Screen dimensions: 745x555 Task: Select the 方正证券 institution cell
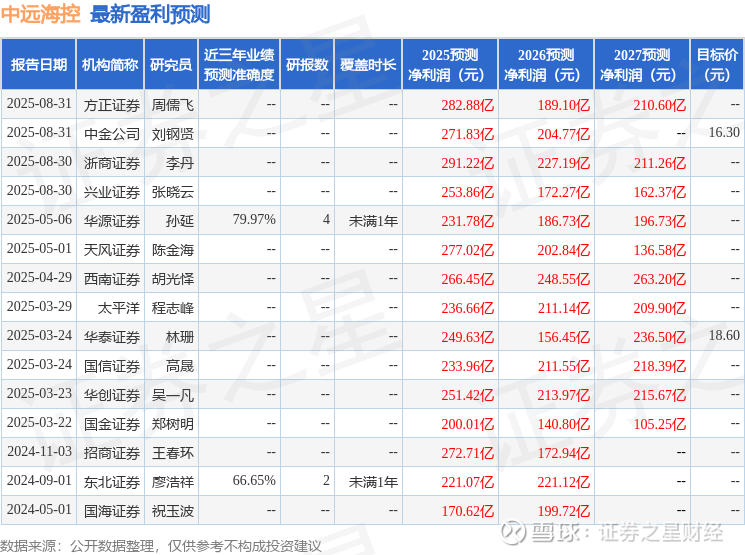112,105
